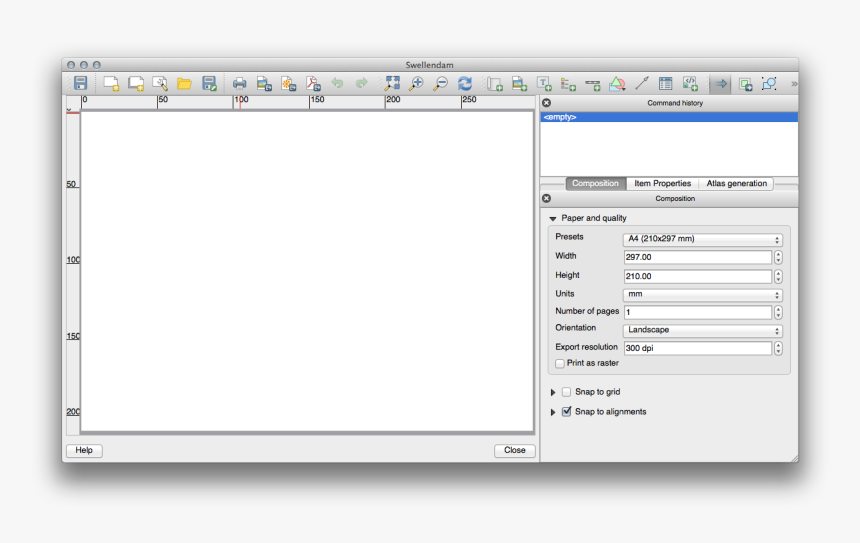This screenshot has width=860, height=543.
Task: Adjust the Number of pages stepper
Action: click(x=778, y=312)
